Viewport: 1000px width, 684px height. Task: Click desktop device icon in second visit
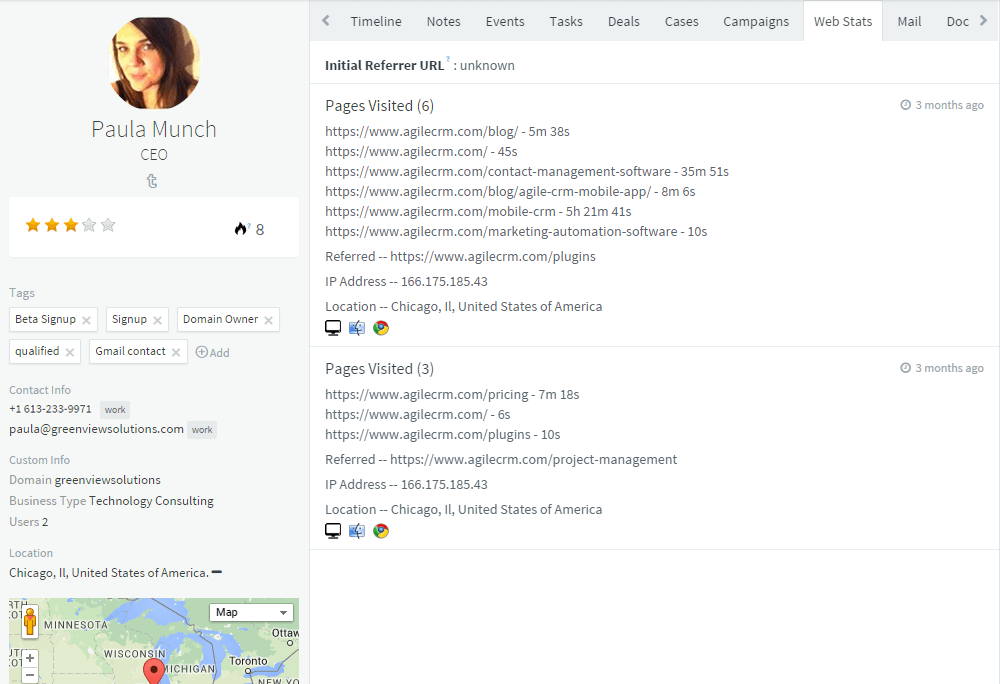pos(333,530)
